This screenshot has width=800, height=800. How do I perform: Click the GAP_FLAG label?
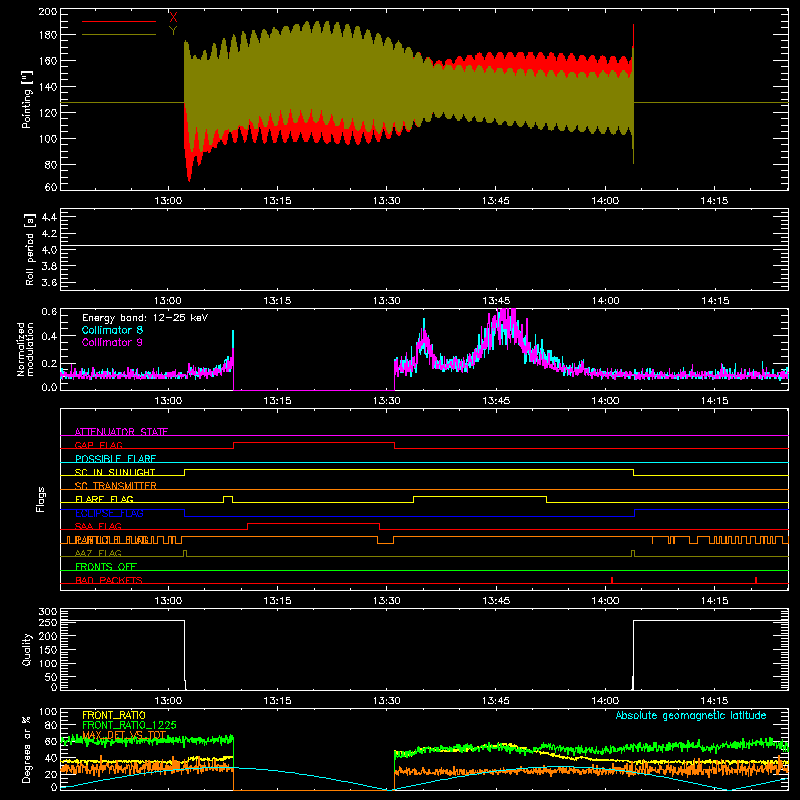(98, 445)
